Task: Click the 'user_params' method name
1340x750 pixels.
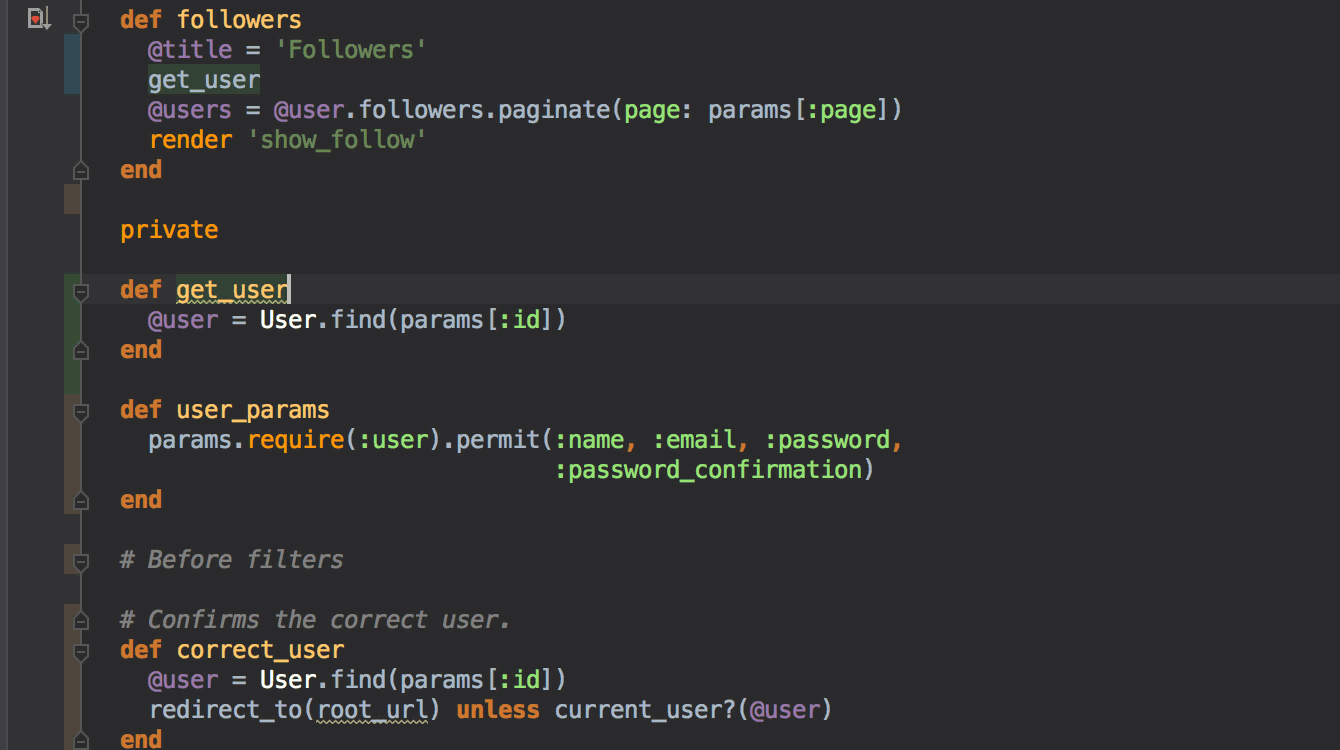Action: (253, 410)
